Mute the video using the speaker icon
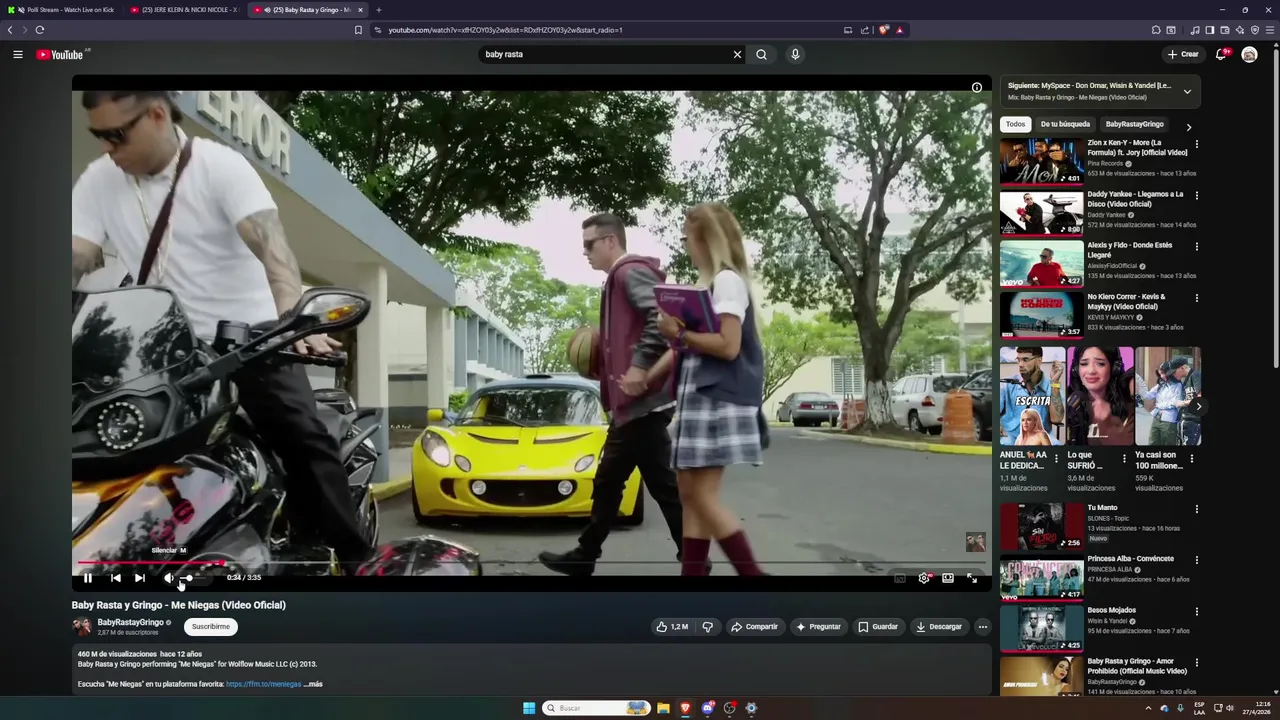The image size is (1280, 720). click(169, 578)
